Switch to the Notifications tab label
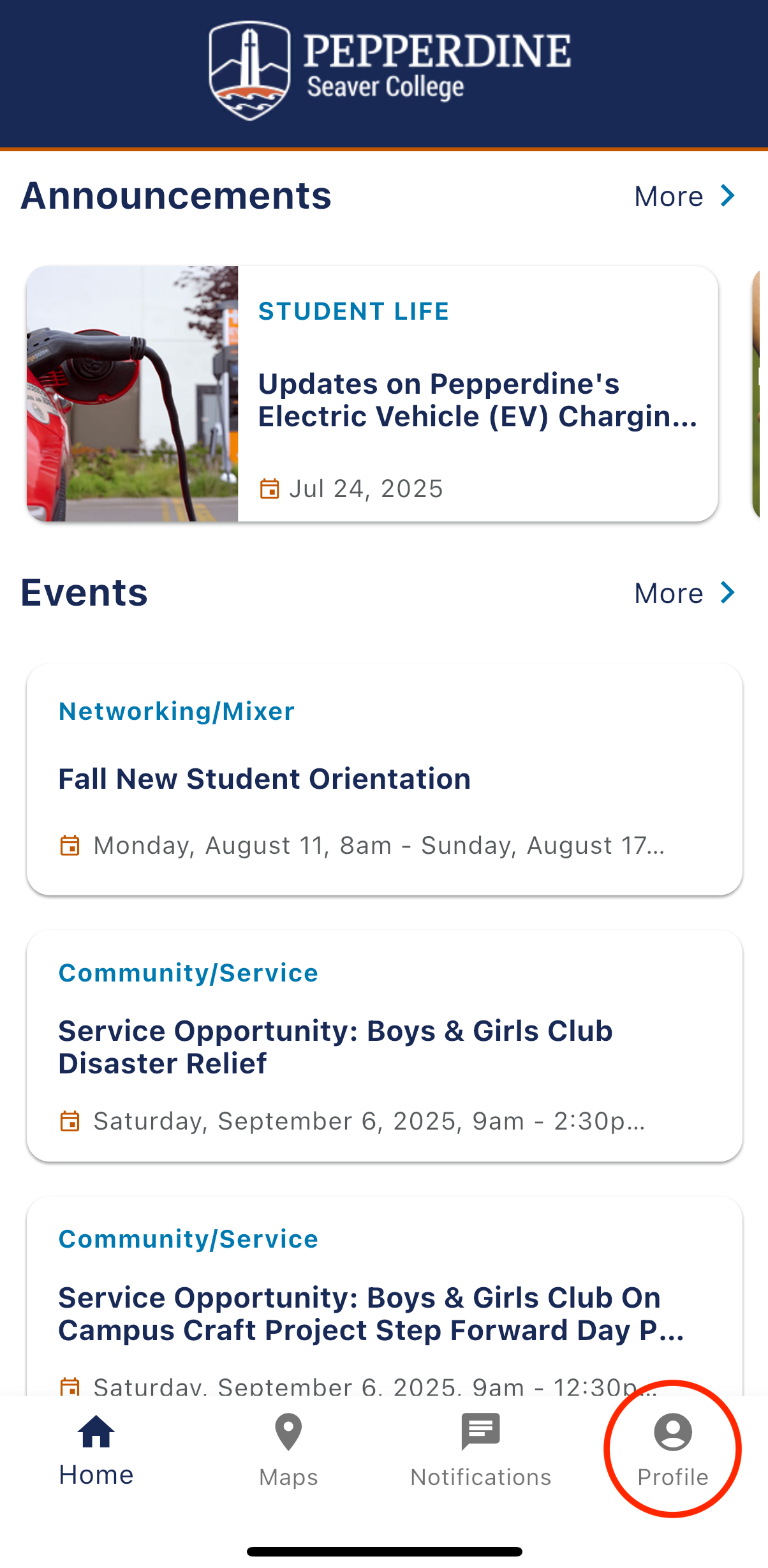The width and height of the screenshot is (768, 1568). click(480, 1477)
